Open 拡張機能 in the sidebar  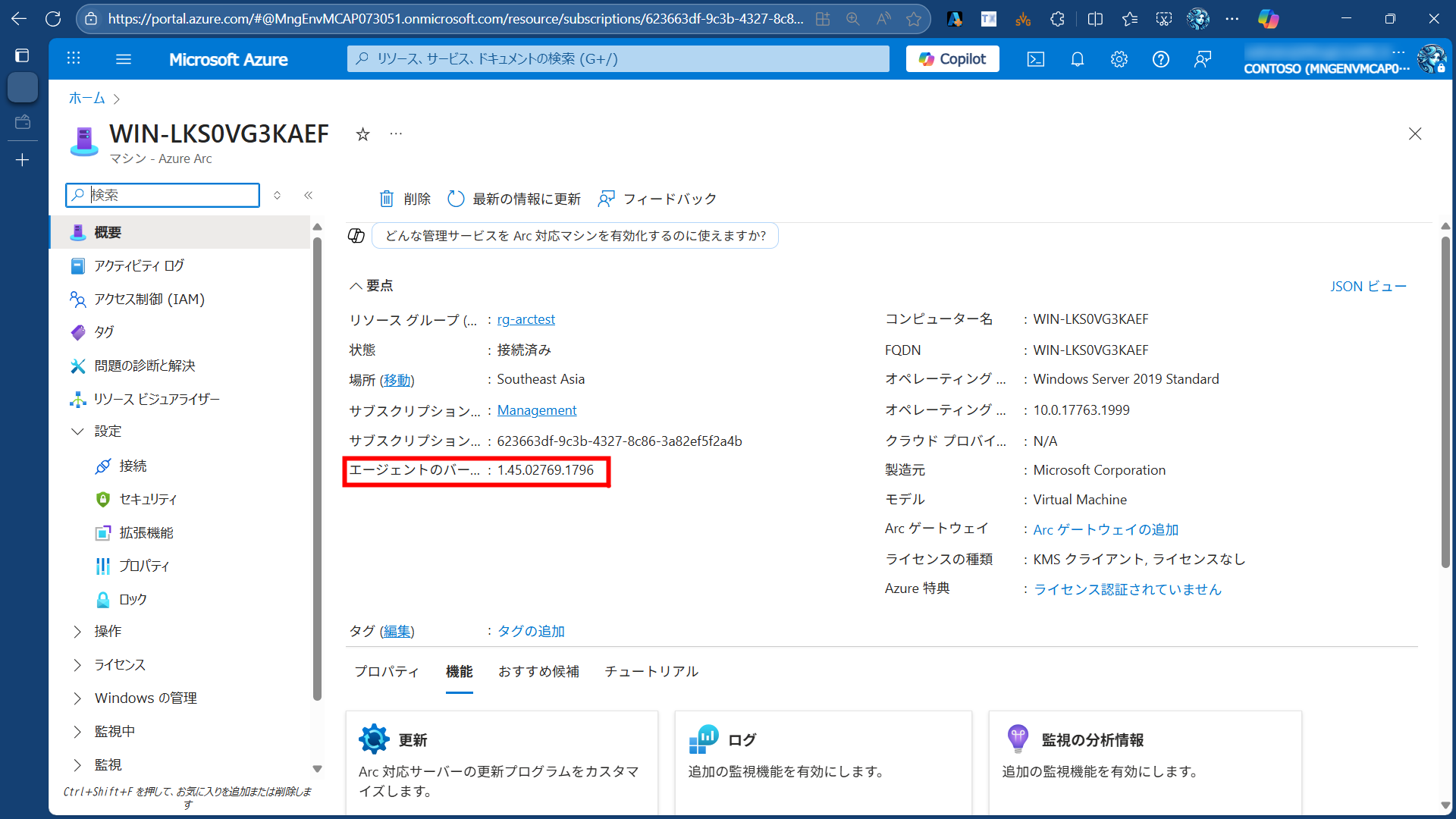coord(146,533)
